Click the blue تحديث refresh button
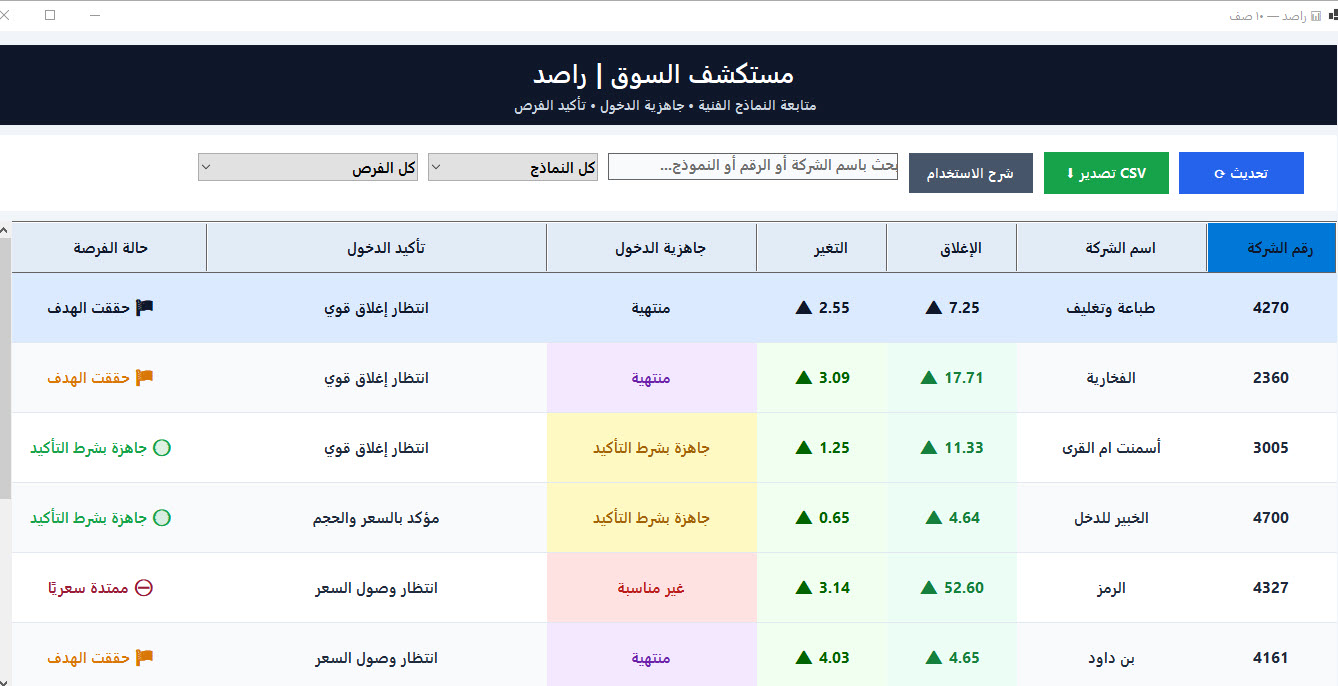This screenshot has height=686, width=1338. 1241,173
